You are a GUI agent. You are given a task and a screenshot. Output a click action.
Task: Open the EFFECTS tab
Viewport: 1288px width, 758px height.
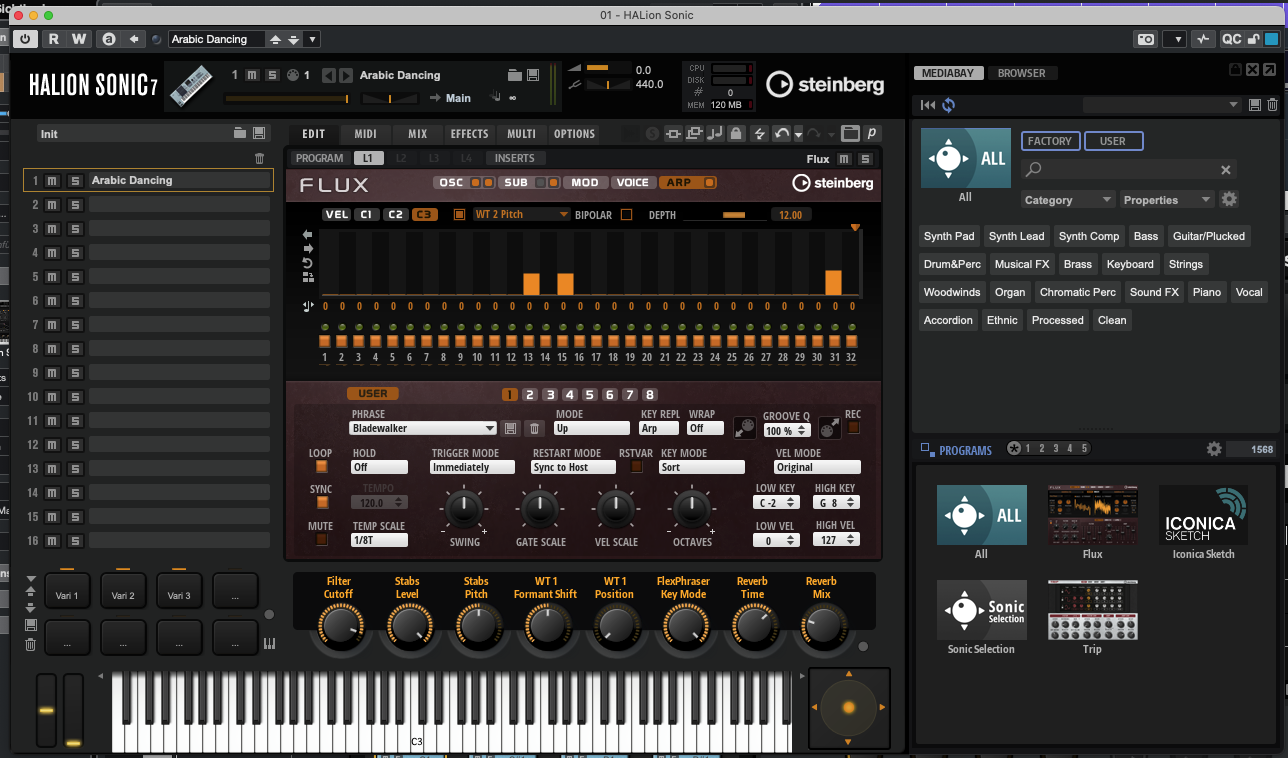[469, 134]
